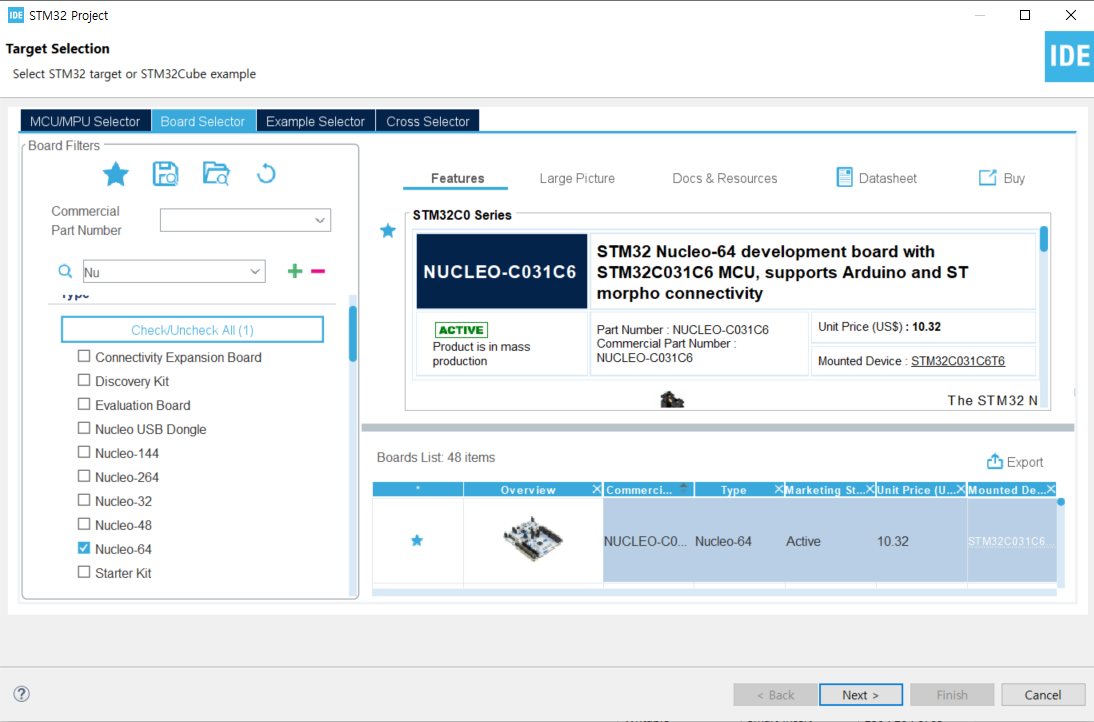Check the Evaluation Board checkbox
This screenshot has width=1094, height=722.
[84, 404]
